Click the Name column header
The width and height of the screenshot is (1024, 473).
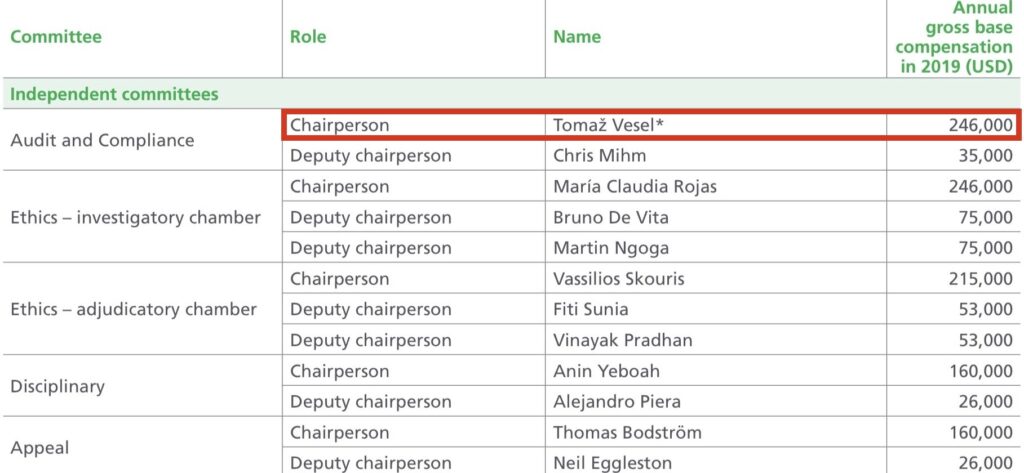(x=577, y=37)
